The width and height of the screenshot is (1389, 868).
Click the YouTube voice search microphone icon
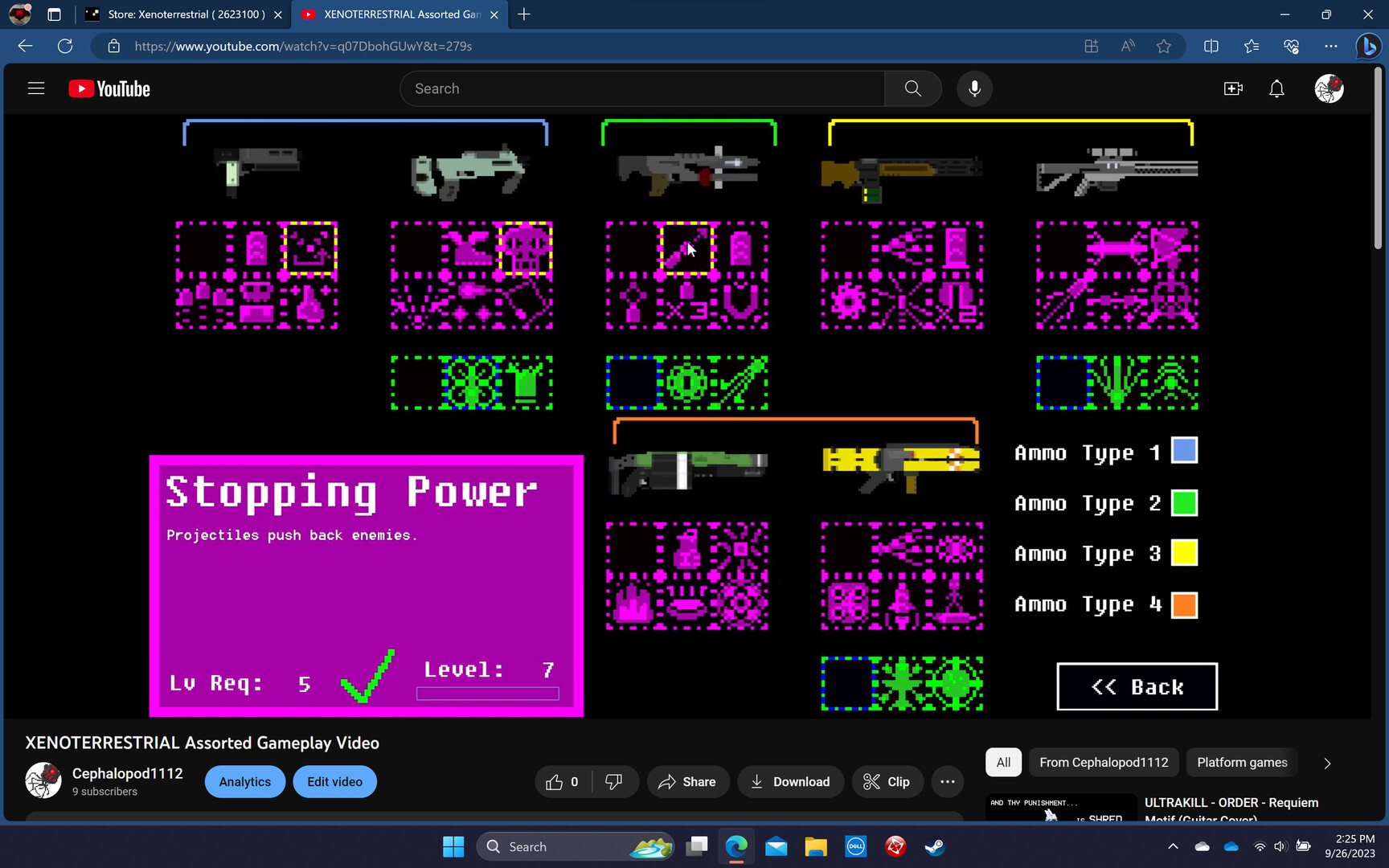[974, 88]
